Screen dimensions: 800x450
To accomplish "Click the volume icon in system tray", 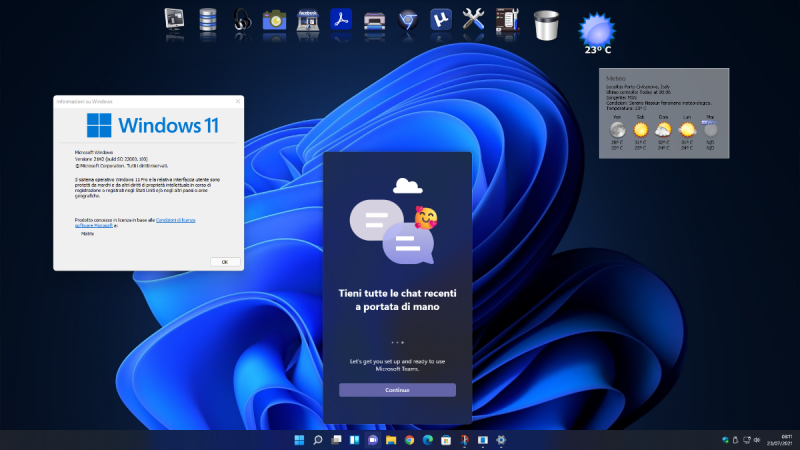I will click(757, 440).
